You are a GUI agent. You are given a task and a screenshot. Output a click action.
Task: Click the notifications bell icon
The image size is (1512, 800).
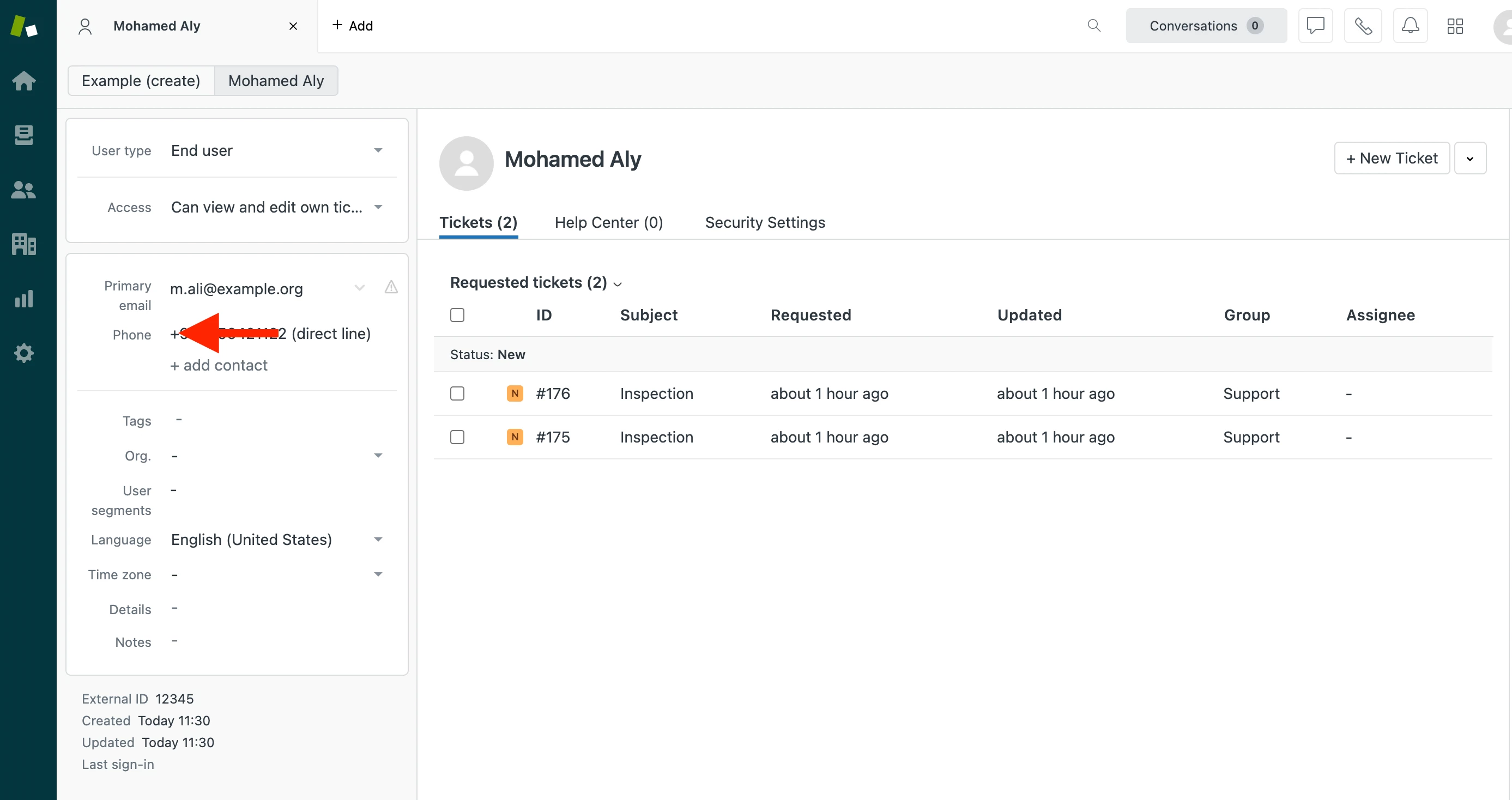pos(1410,26)
